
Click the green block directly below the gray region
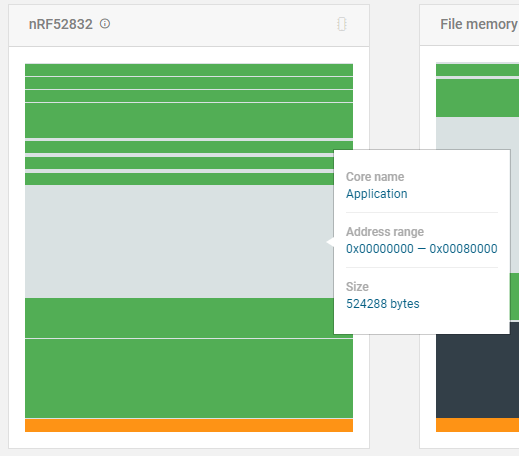tap(179, 318)
